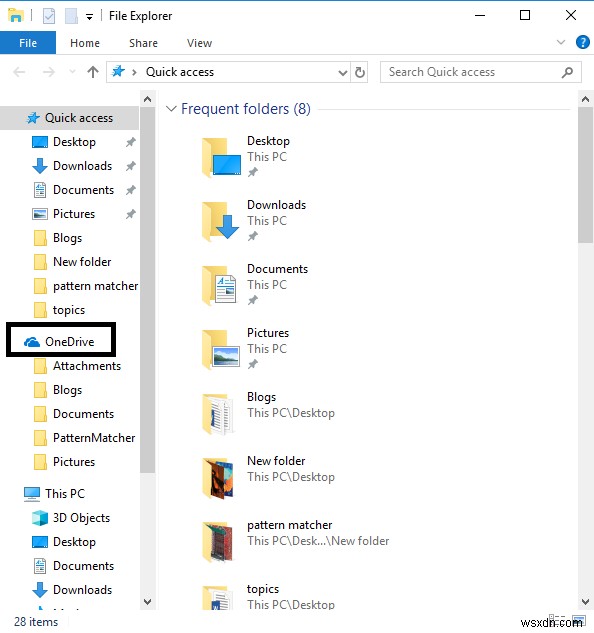This screenshot has height=633, width=594.
Task: Click the Frequent folders (8) heading
Action: 246,109
